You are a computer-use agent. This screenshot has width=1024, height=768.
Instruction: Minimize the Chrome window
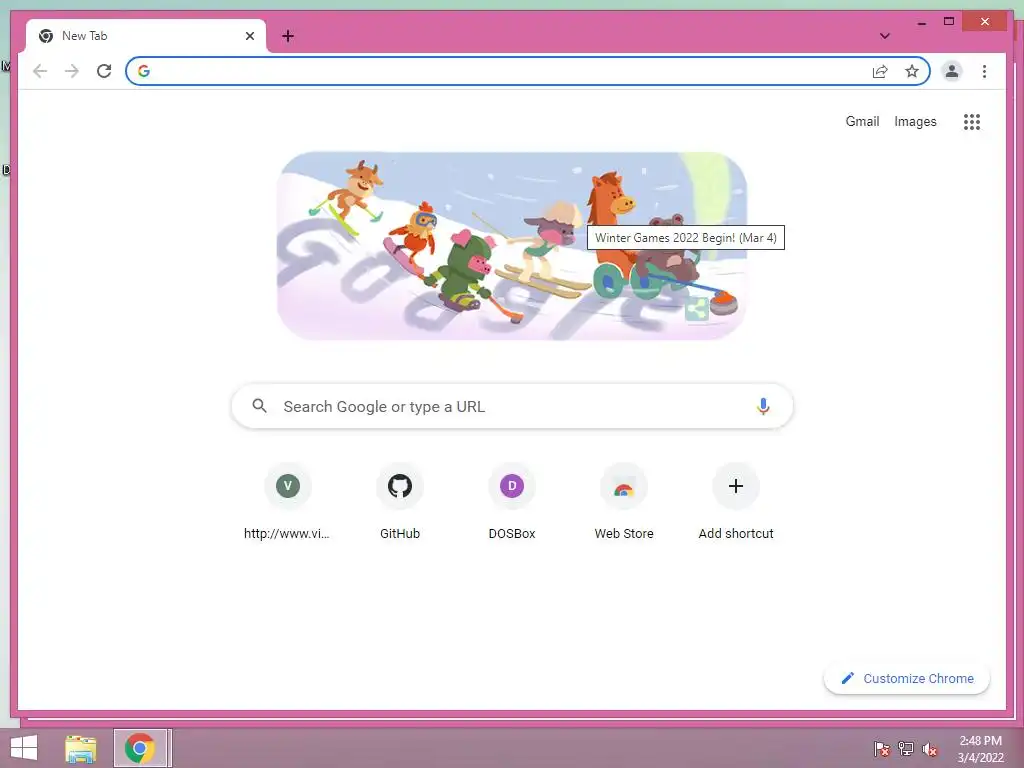(x=921, y=22)
